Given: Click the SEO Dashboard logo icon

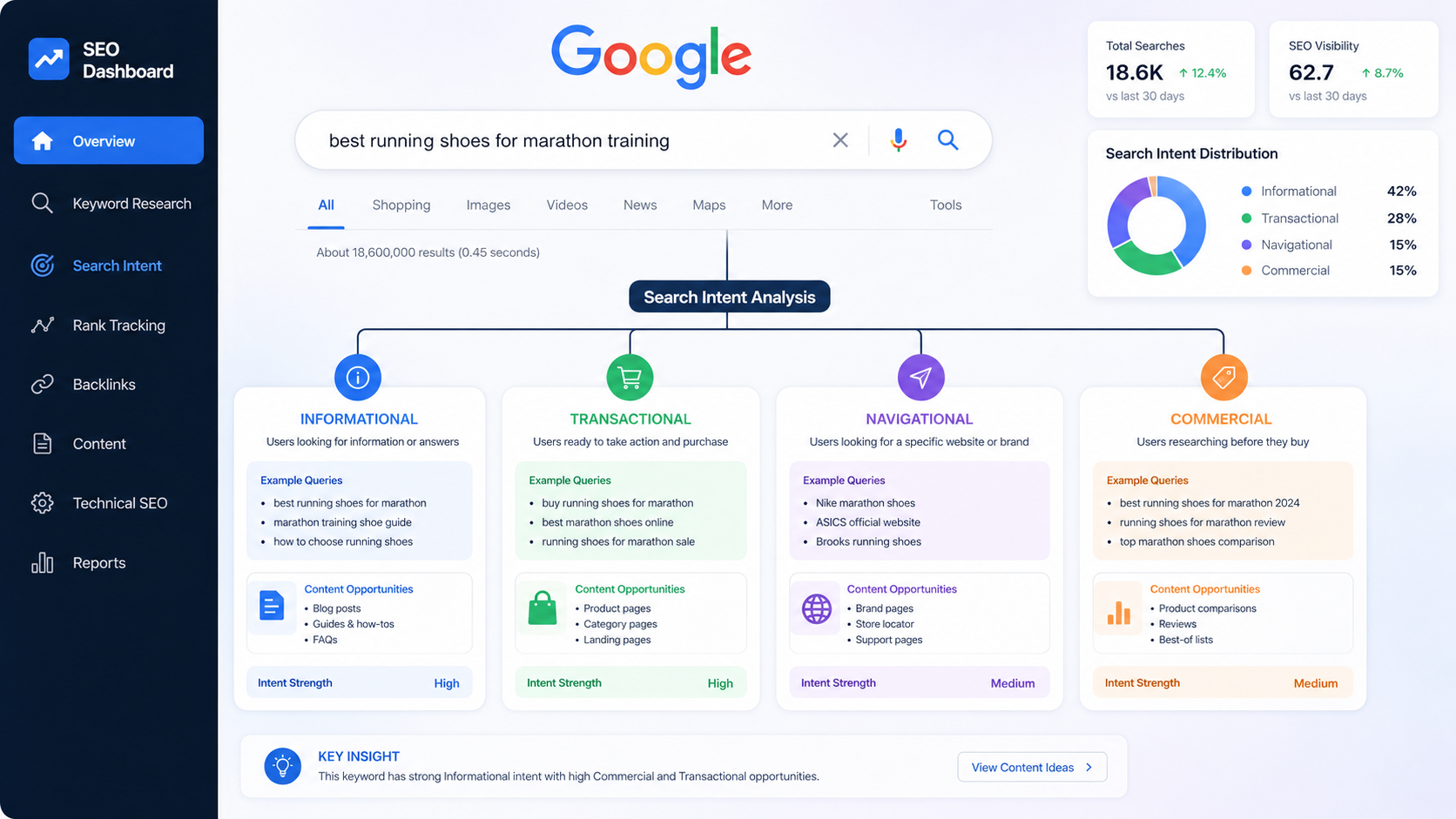Looking at the screenshot, I should [49, 59].
